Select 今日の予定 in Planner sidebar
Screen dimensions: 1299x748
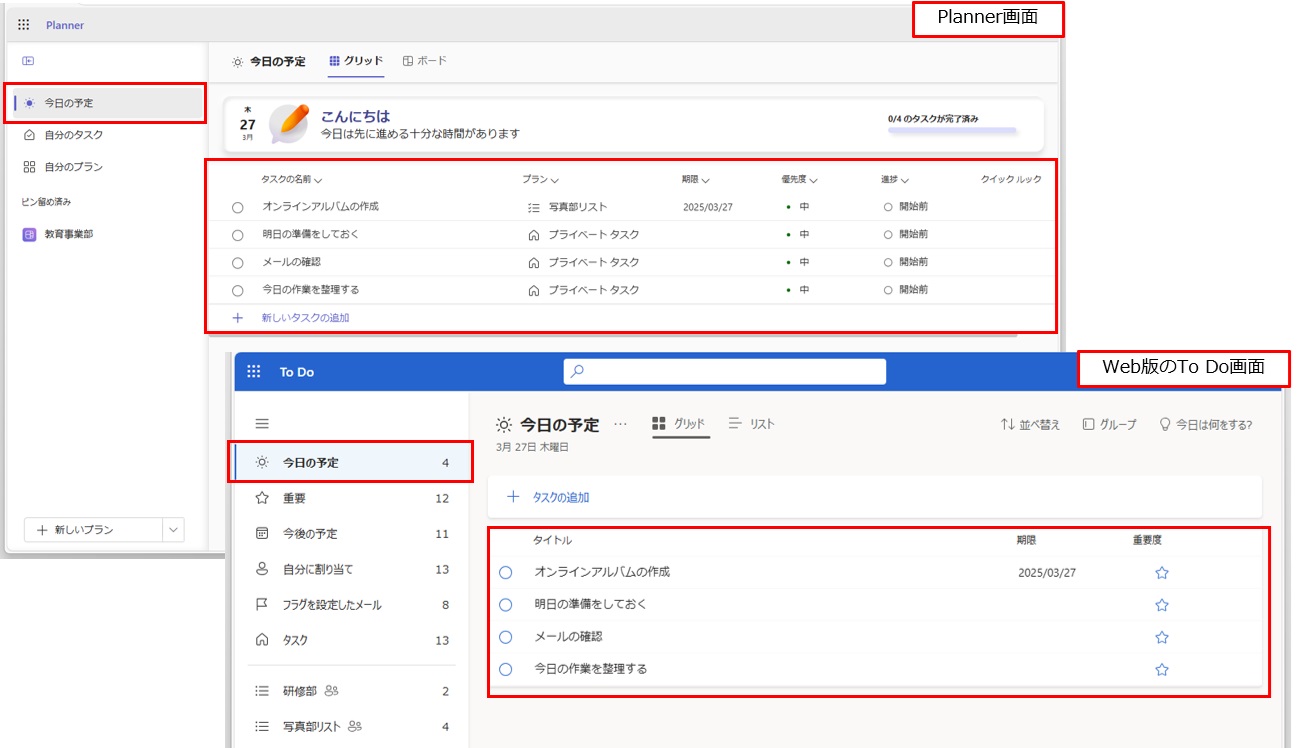coord(105,103)
